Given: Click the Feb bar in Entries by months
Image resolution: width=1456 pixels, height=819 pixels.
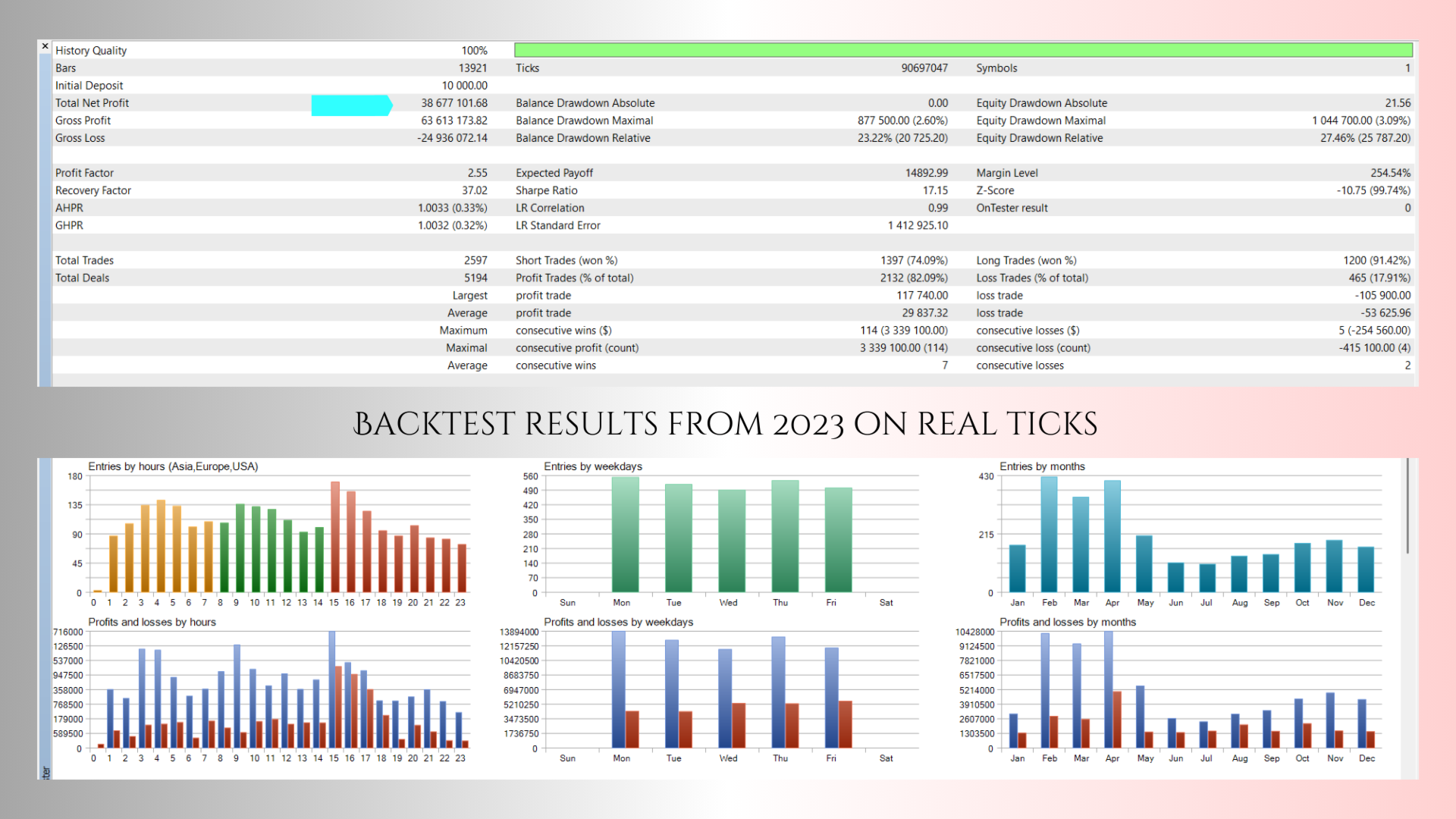Looking at the screenshot, I should pos(1050,535).
